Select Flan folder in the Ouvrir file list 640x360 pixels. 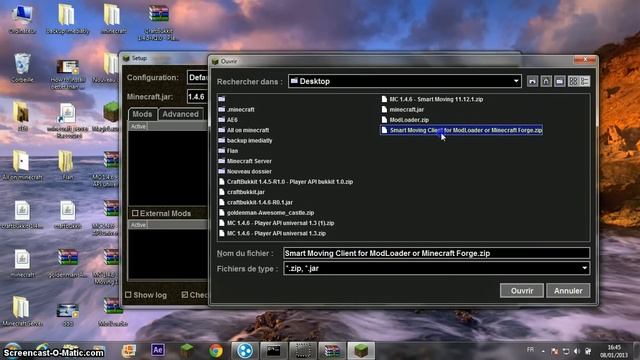[228, 151]
